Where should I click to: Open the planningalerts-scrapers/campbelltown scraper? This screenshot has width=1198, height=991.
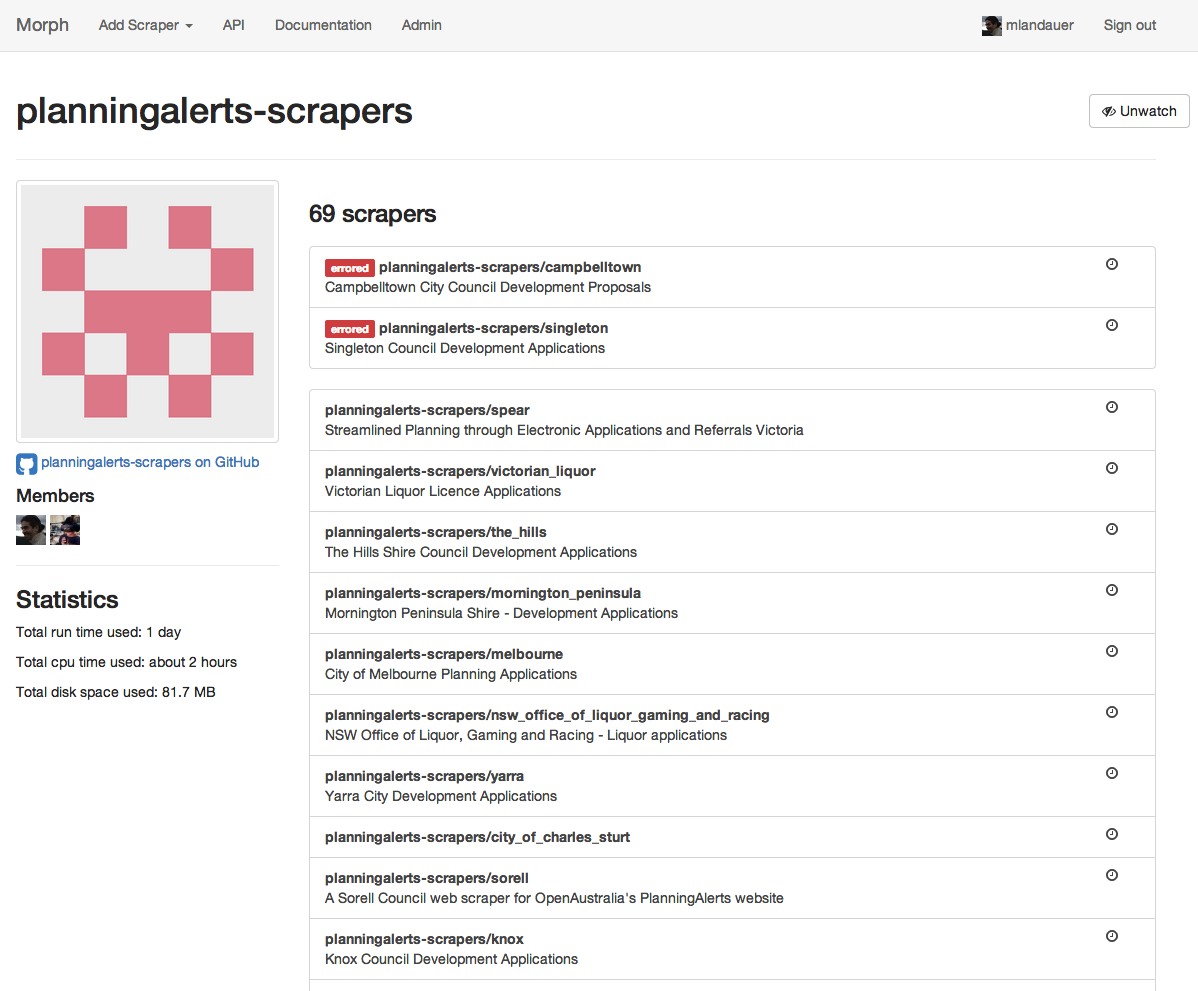tap(510, 267)
